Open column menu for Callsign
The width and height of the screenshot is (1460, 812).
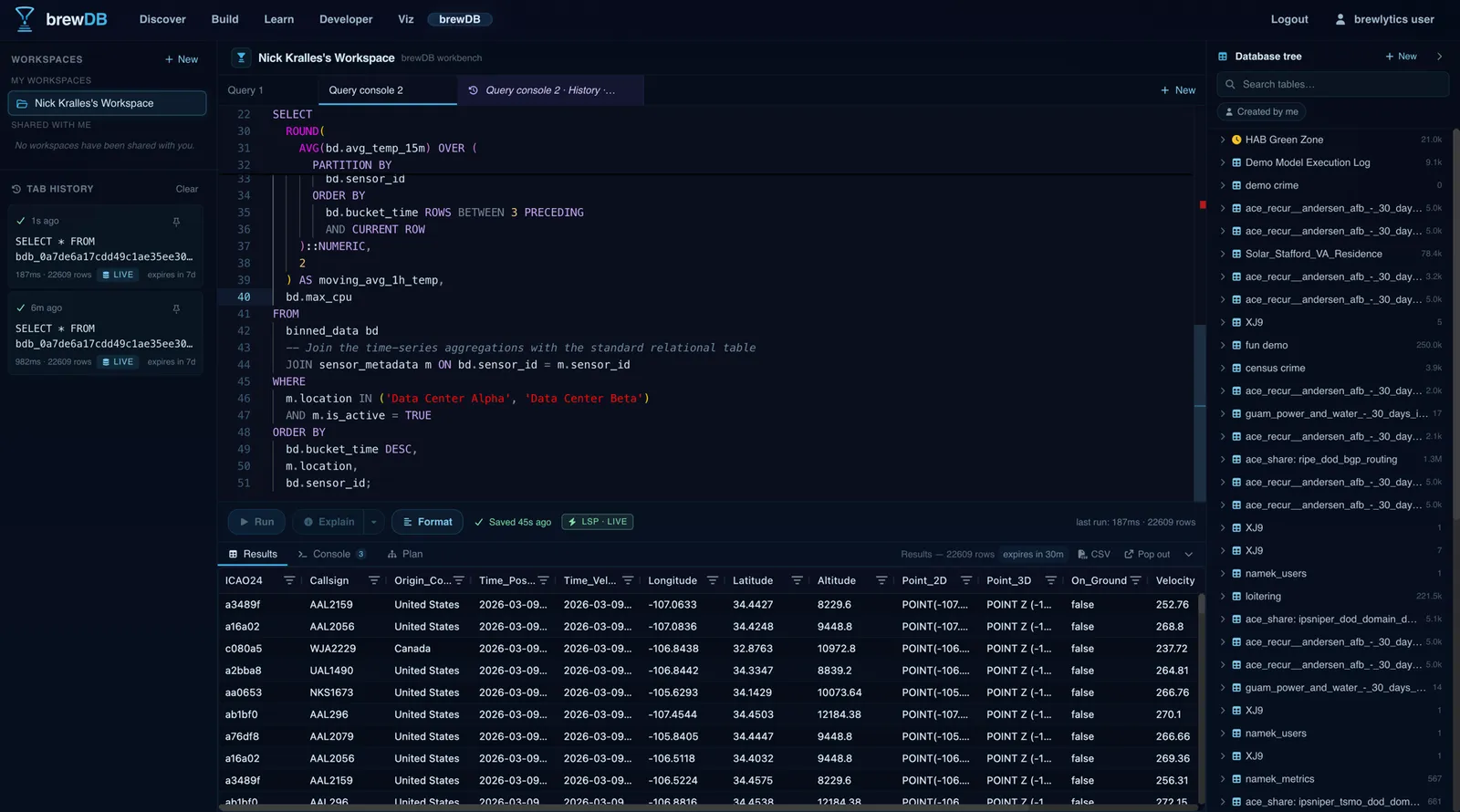[374, 580]
